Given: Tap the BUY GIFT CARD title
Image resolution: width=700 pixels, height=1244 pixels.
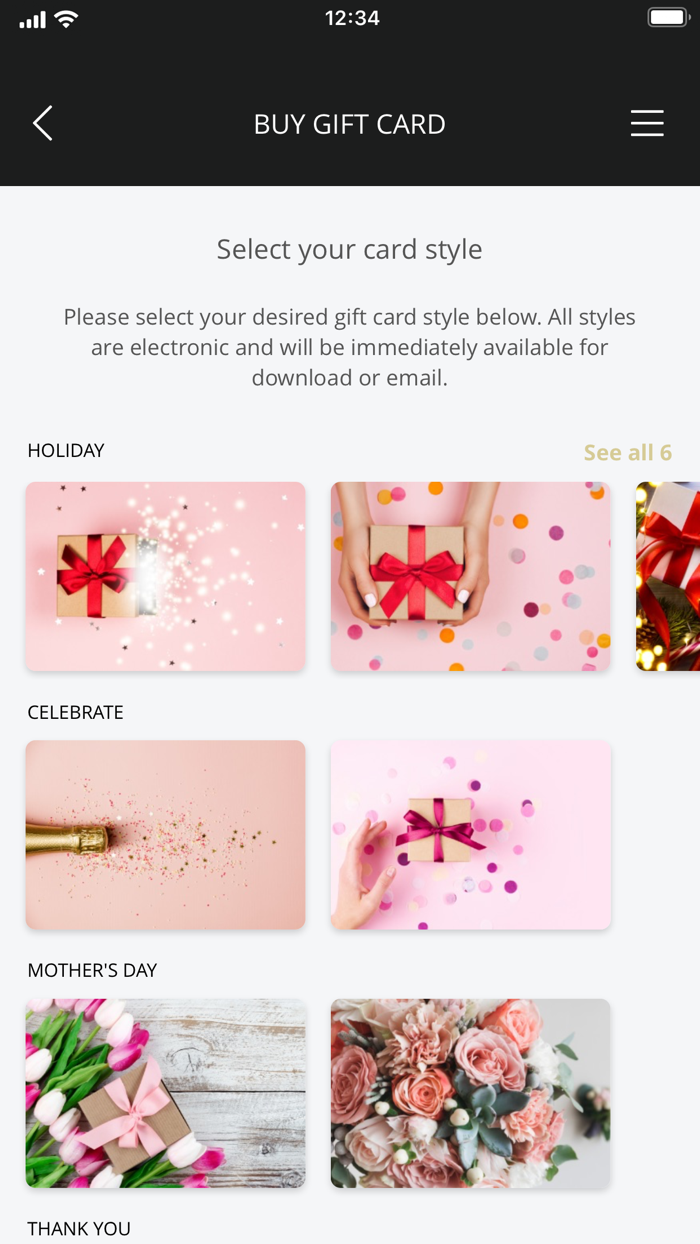Looking at the screenshot, I should tap(349, 124).
